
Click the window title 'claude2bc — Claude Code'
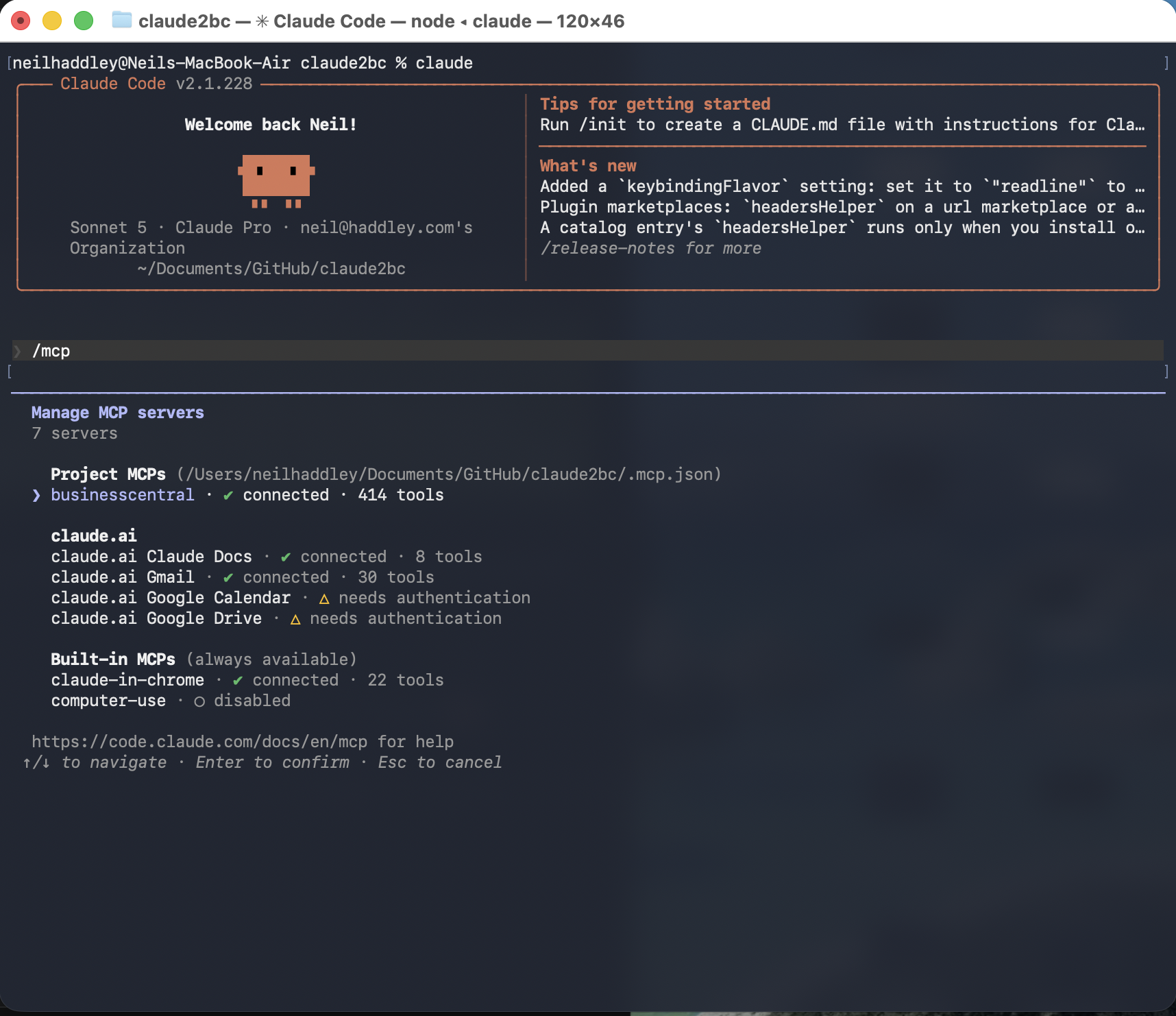pyautogui.click(x=381, y=21)
